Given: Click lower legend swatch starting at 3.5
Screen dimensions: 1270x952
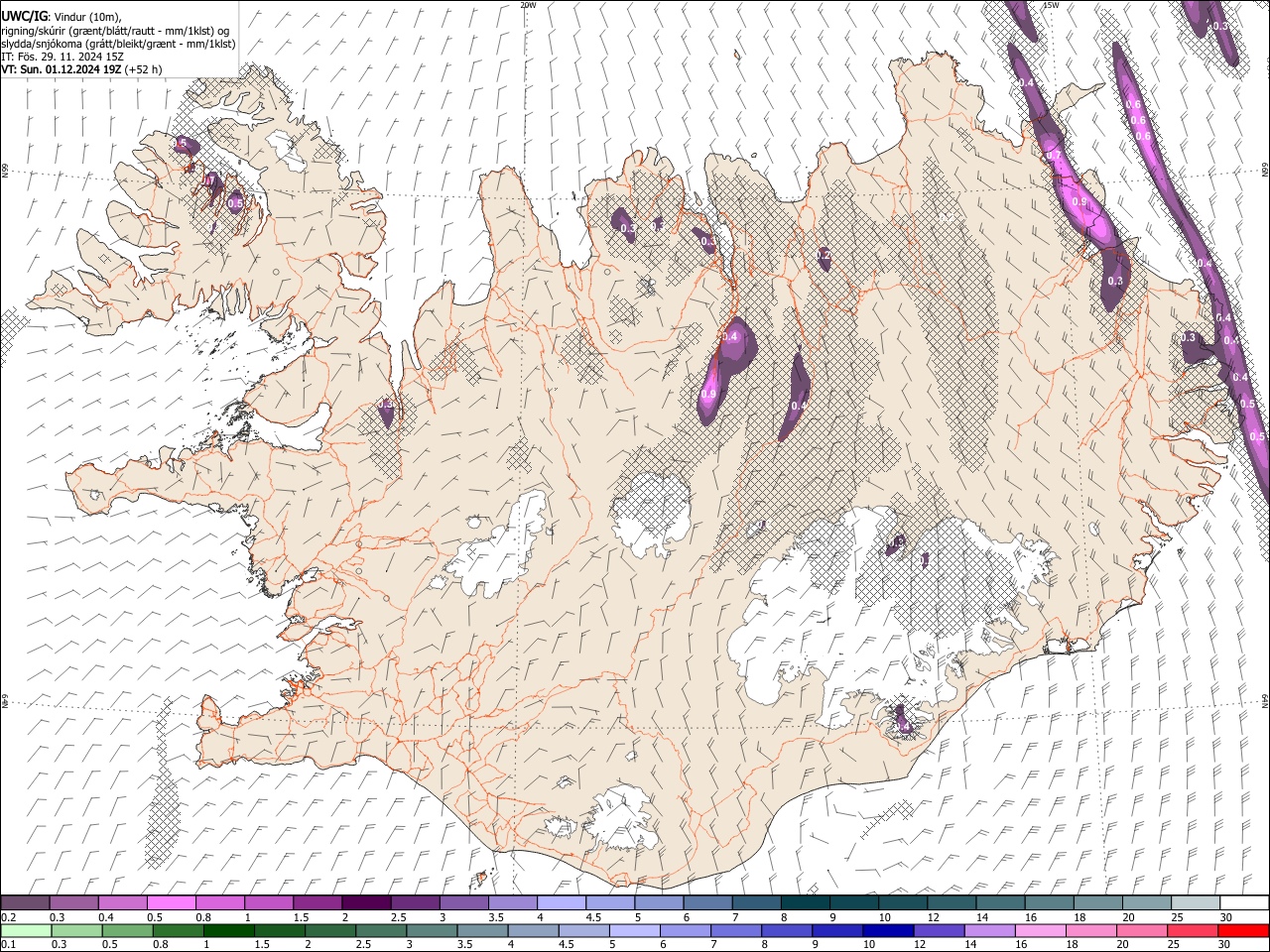Looking at the screenshot, I should click(482, 930).
